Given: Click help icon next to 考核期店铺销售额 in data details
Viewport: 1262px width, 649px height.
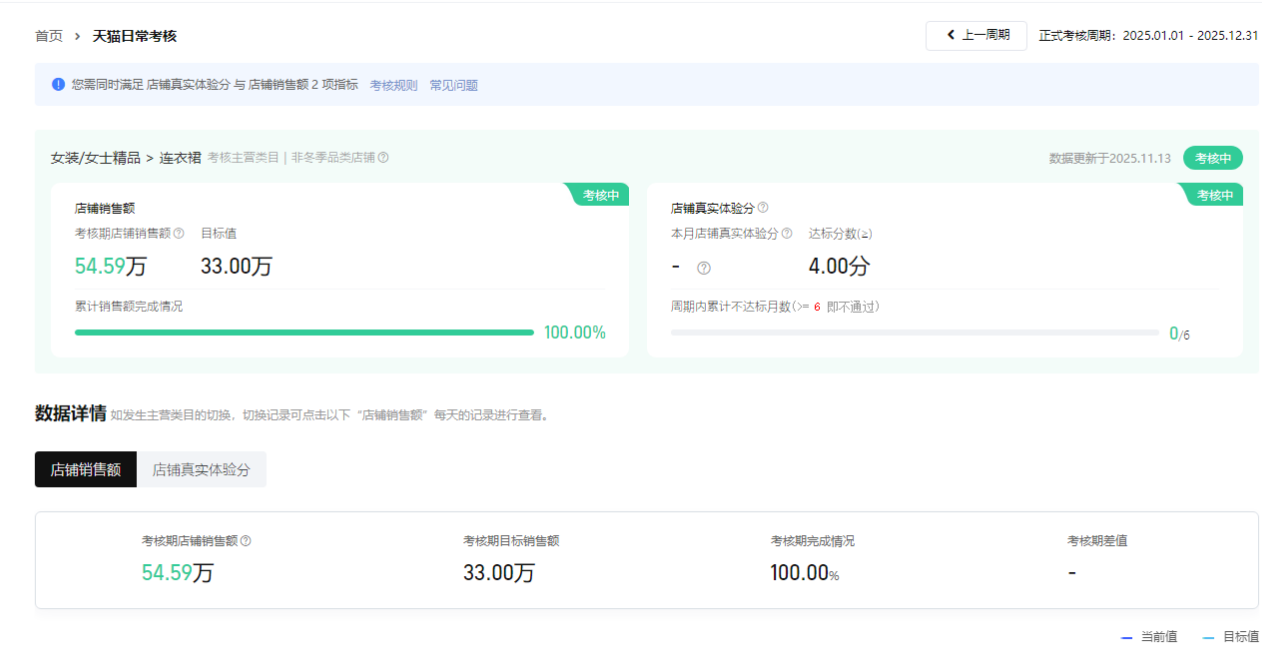Looking at the screenshot, I should click(x=246, y=541).
